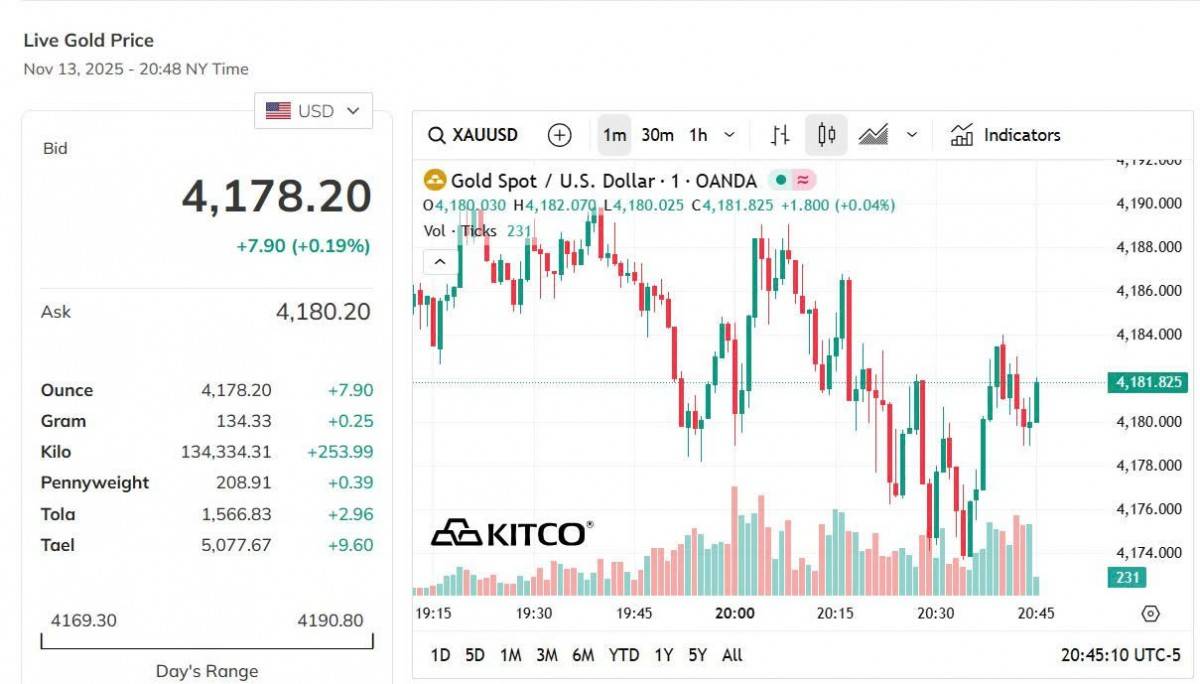Open the chart style dropdown arrow
Screen dimensions: 1200x684
click(910, 134)
